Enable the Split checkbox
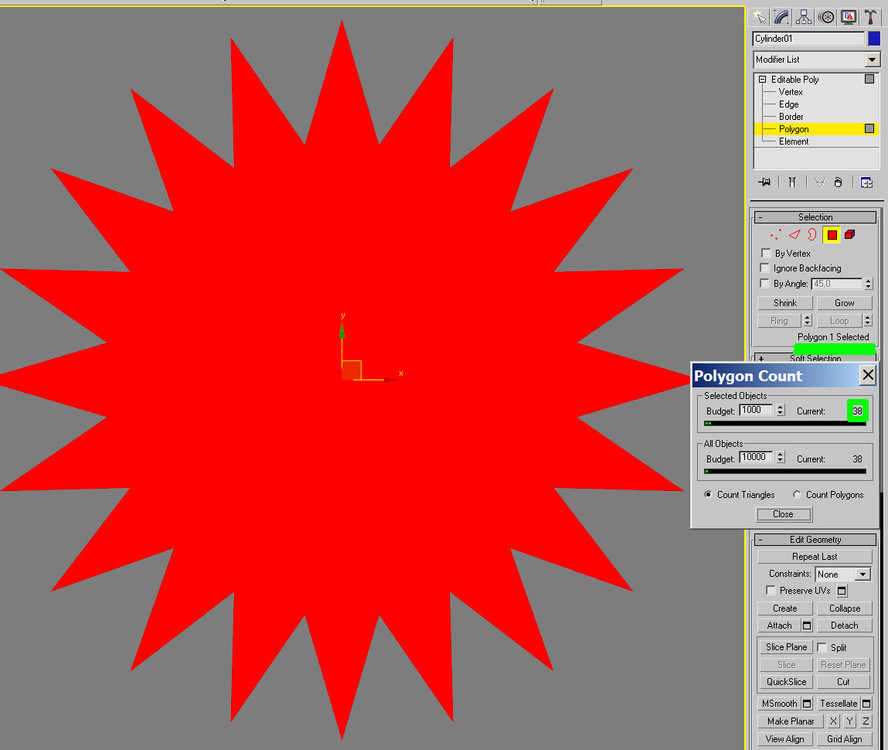 [x=822, y=647]
